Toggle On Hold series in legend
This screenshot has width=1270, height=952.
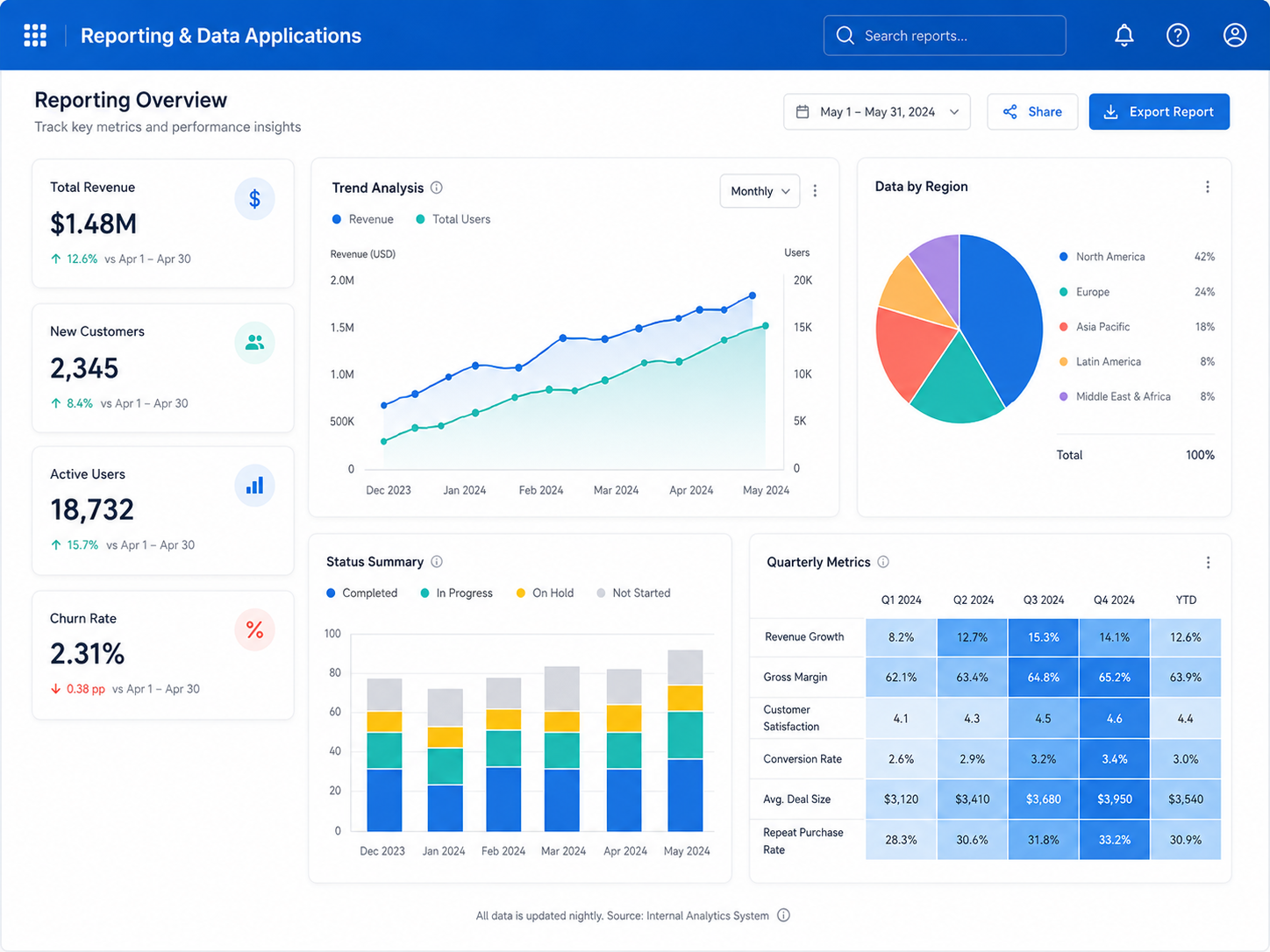coord(545,593)
